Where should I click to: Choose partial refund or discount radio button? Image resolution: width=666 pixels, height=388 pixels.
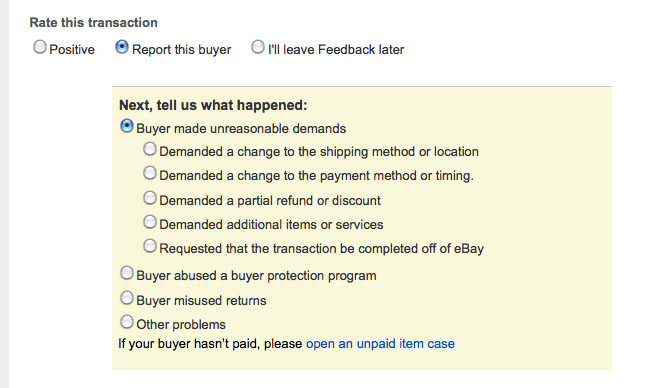click(150, 198)
